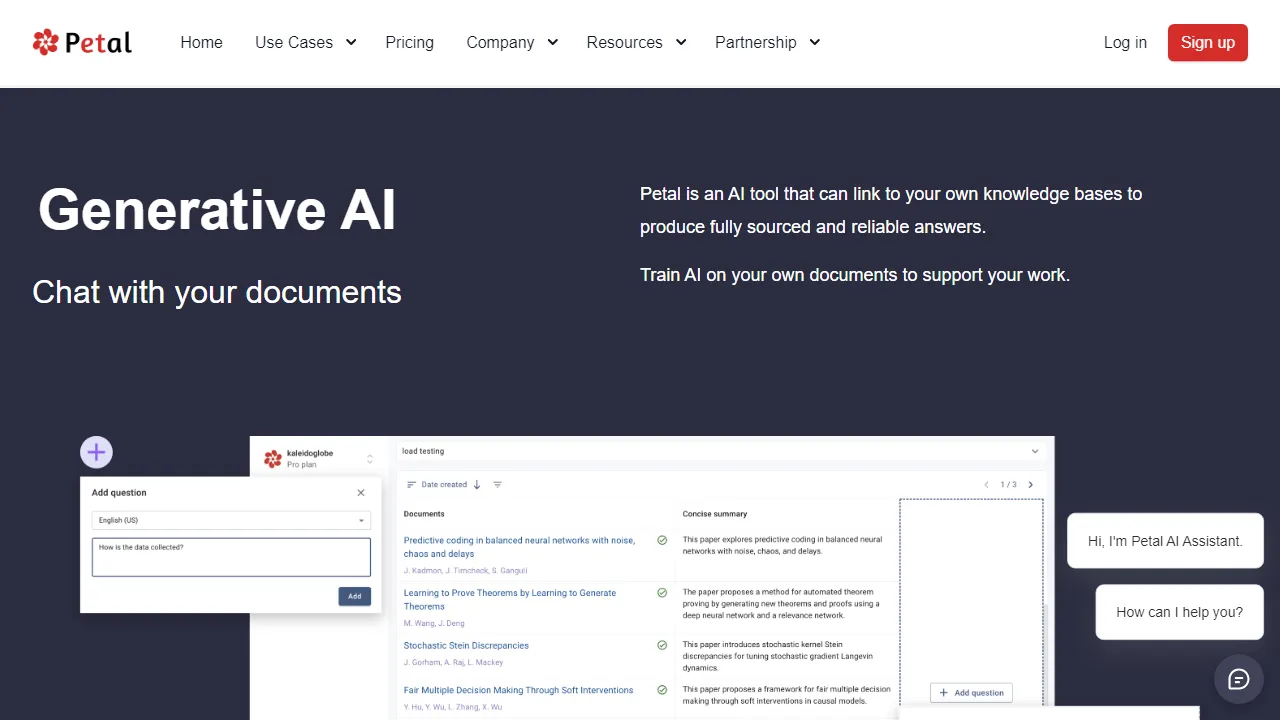Viewport: 1280px width, 720px height.
Task: Click green check for Learning to Prove Theorems
Action: coord(662,593)
